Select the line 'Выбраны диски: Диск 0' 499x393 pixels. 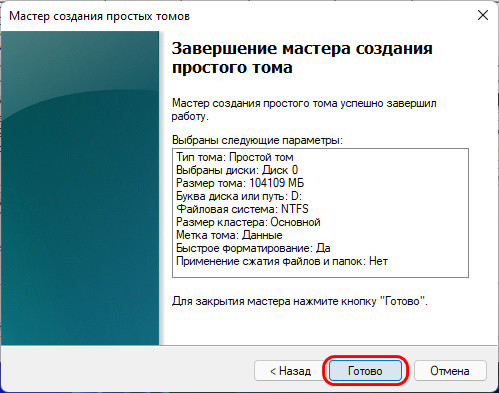point(237,170)
